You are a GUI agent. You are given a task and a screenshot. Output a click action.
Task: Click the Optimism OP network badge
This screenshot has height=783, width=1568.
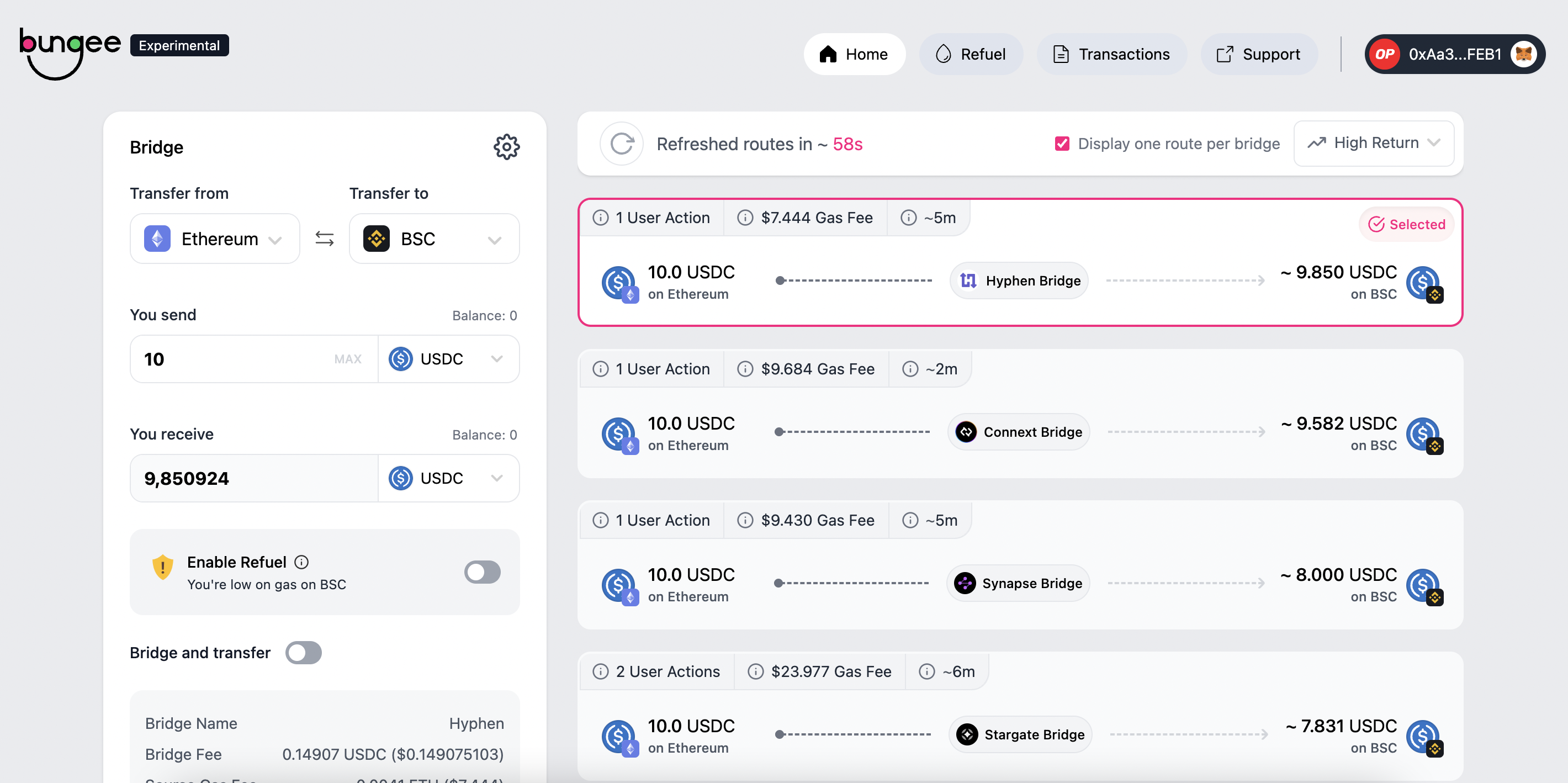(1384, 54)
